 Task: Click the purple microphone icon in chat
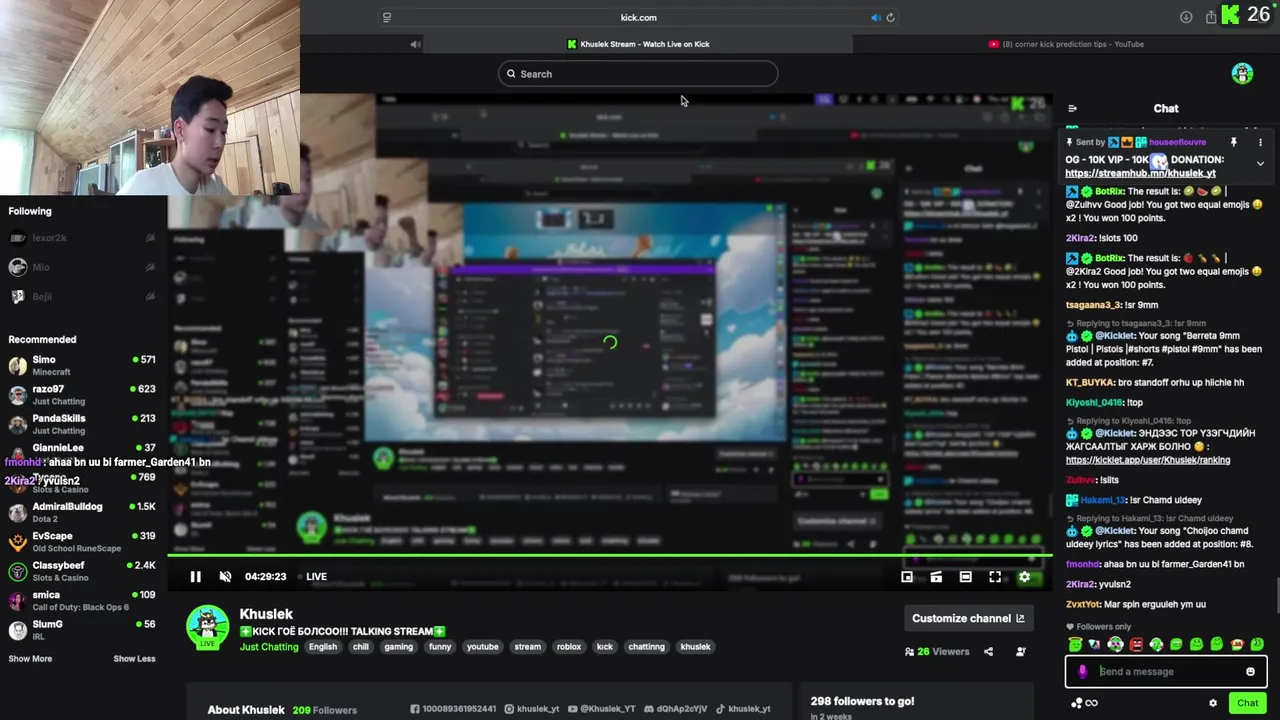[x=1082, y=672]
